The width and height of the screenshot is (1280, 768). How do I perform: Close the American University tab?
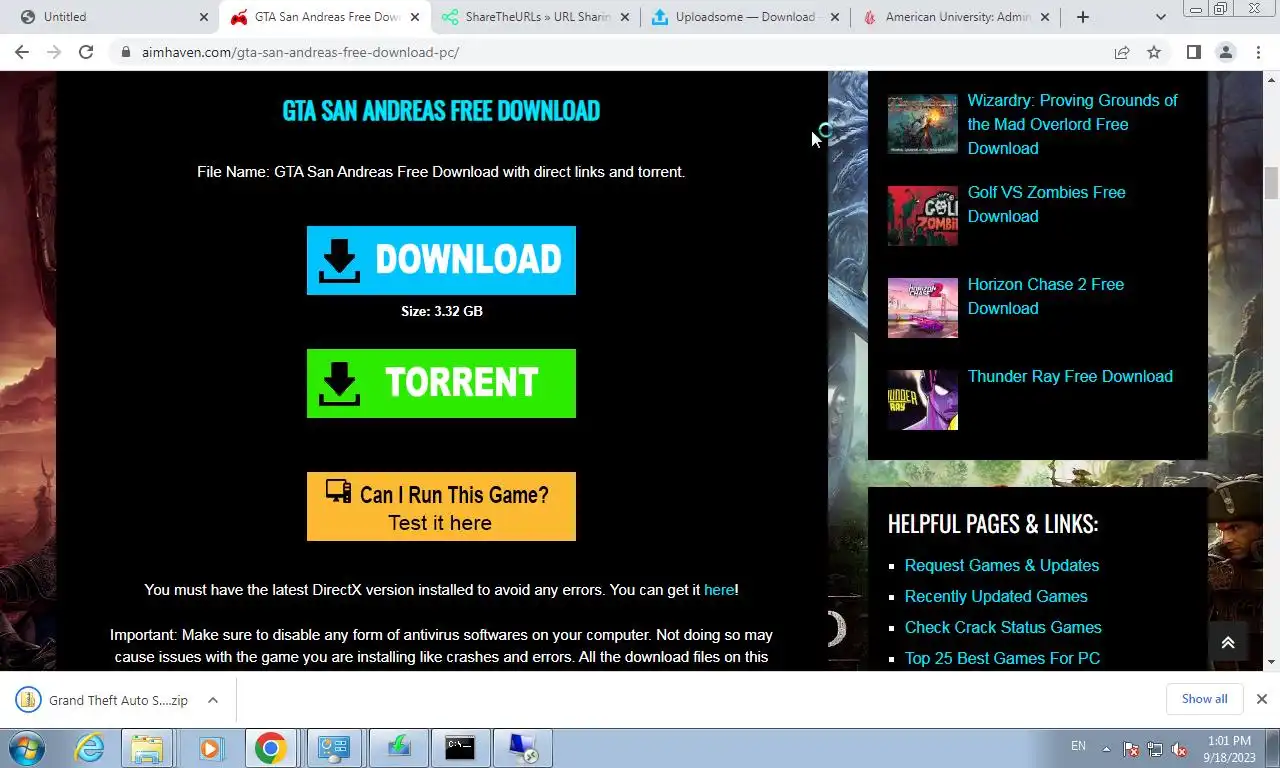pos(1045,17)
